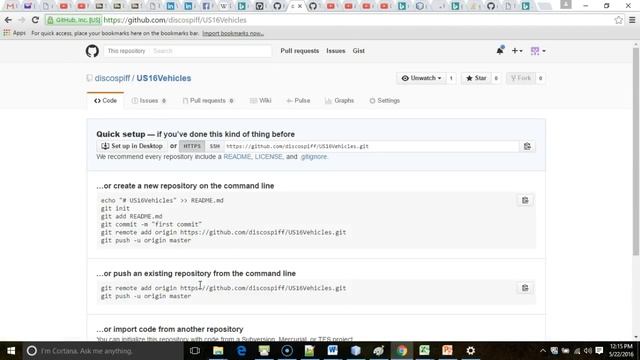
Task: Click the page vertical scrollbar
Action: coord(636,151)
